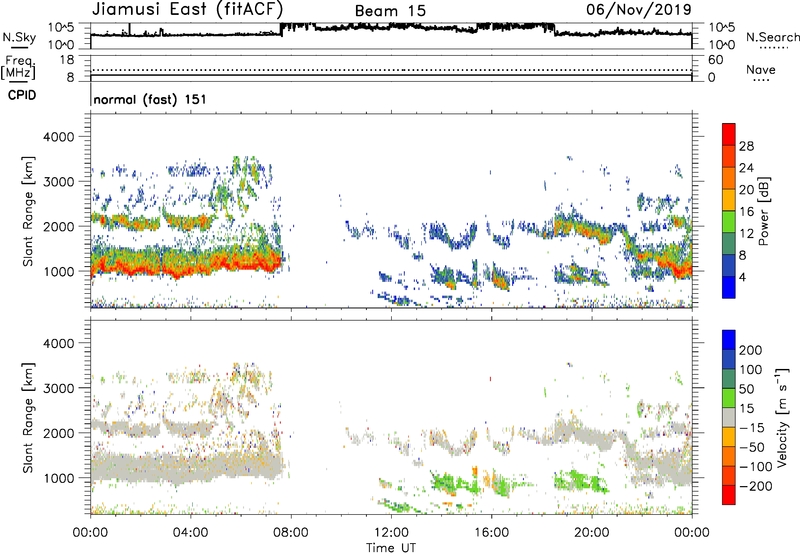Click the 'Nave' legend label
800x554 pixels.
coord(761,69)
